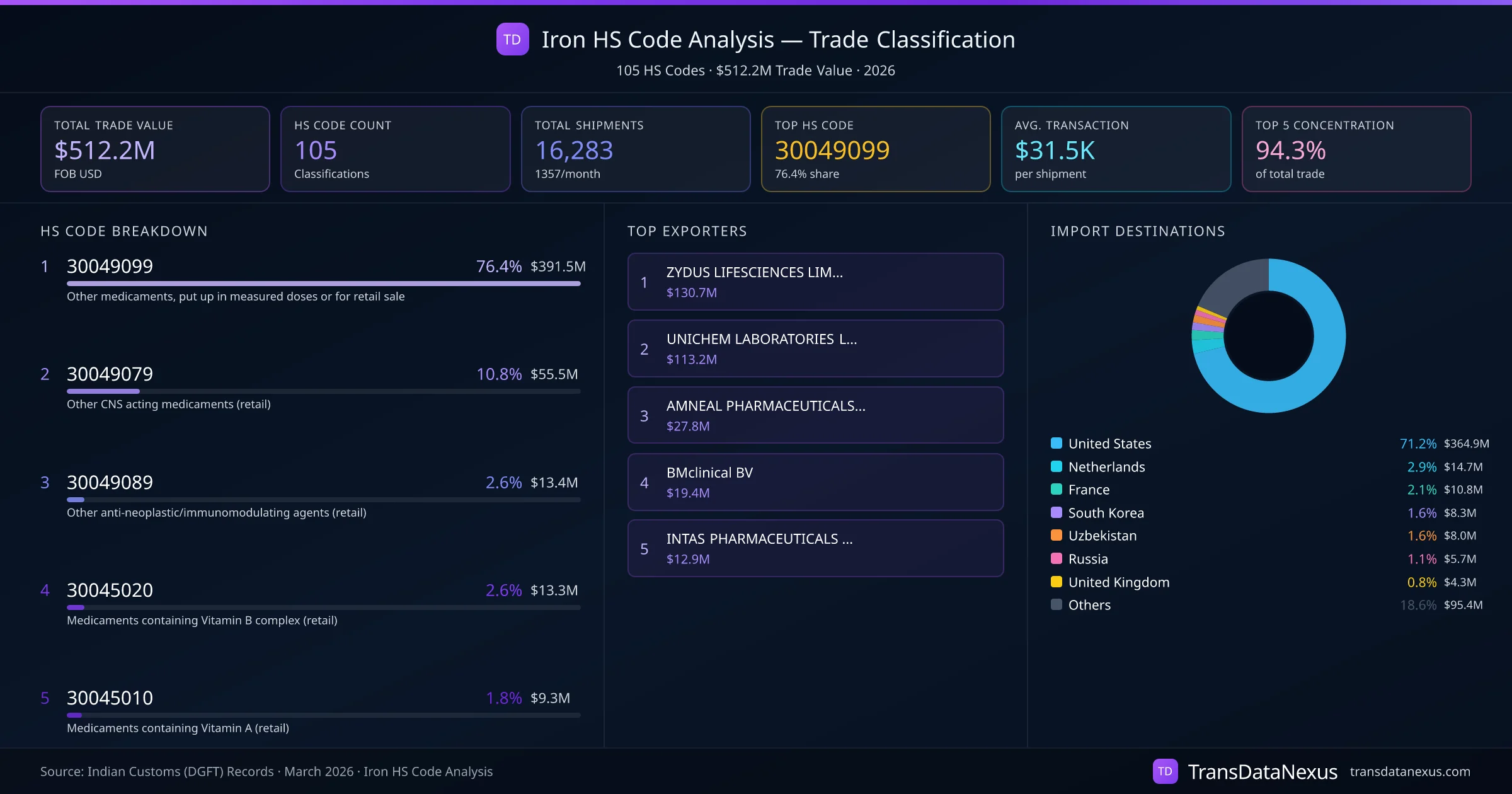Click the HS code 30049079 entry
This screenshot has height=794, width=1512.
click(x=110, y=374)
